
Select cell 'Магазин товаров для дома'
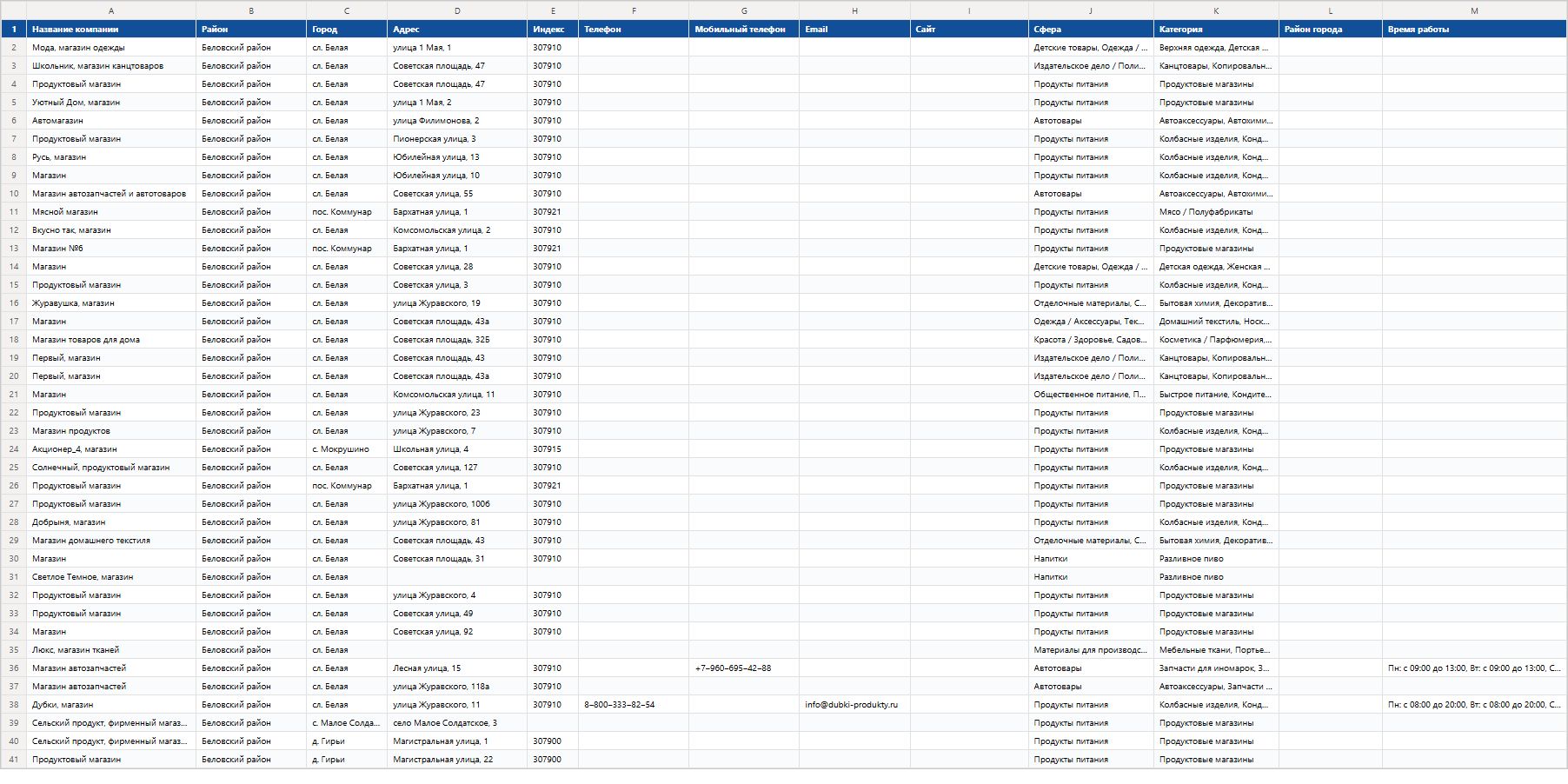click(x=111, y=340)
